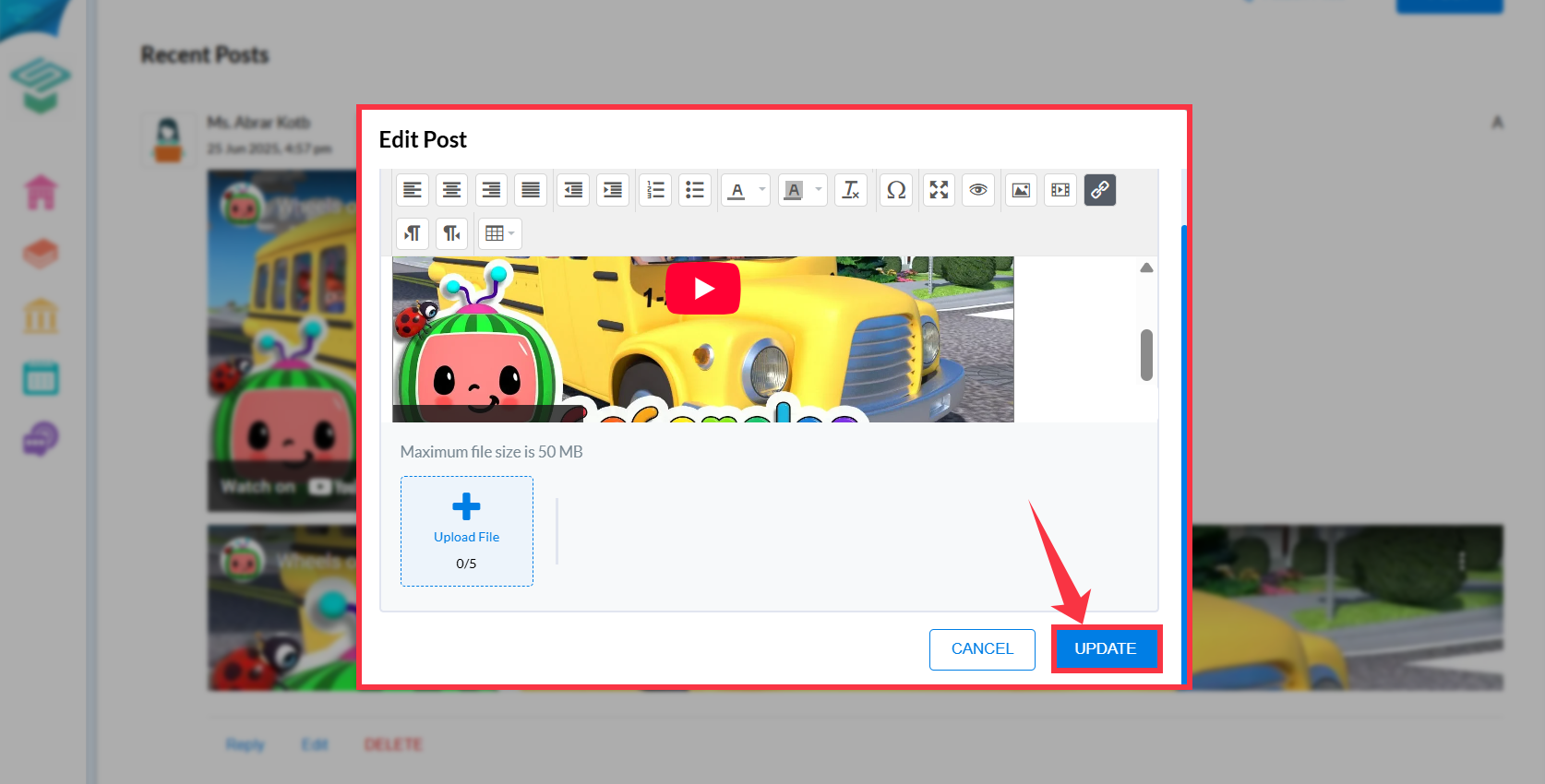
Task: Maximize the editor to fullscreen
Action: tap(939, 190)
